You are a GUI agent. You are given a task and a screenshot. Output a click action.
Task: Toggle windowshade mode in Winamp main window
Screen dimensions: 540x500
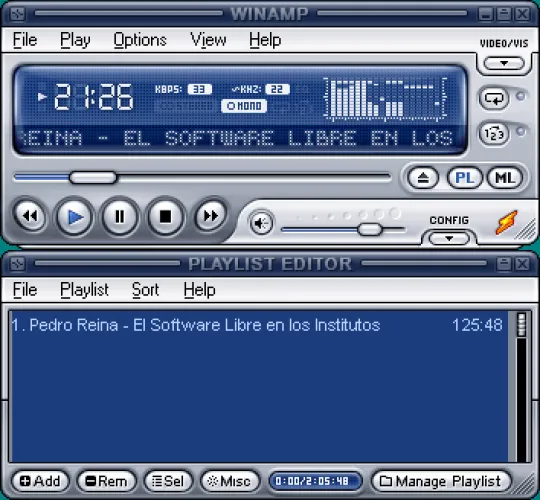tap(504, 14)
